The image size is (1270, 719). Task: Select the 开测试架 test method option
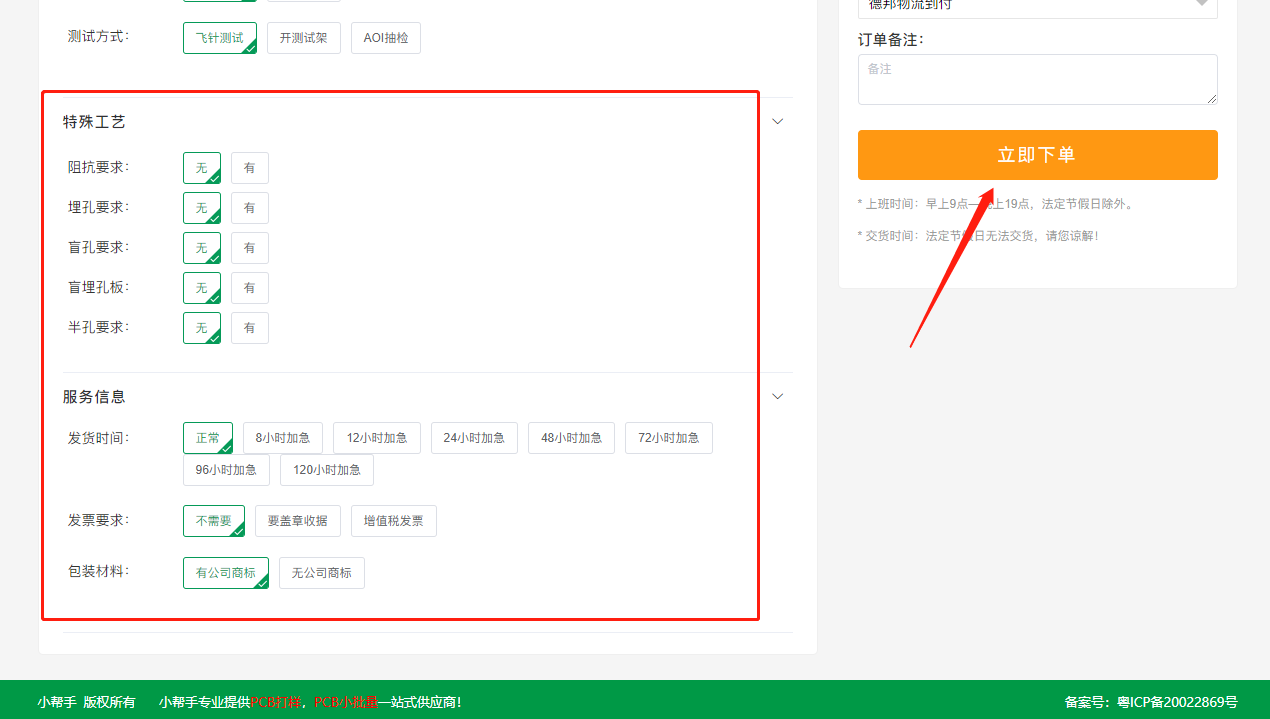click(x=304, y=37)
